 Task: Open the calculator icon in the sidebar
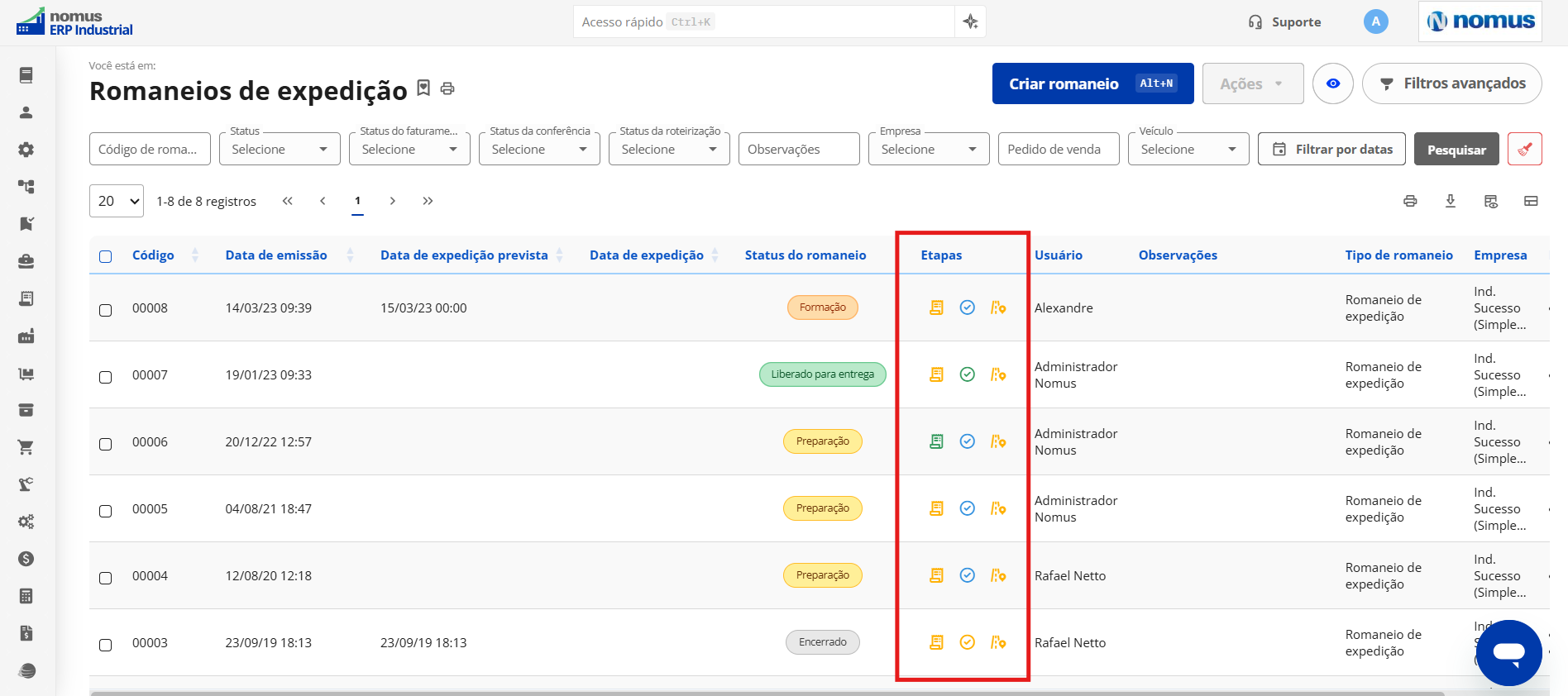click(26, 596)
